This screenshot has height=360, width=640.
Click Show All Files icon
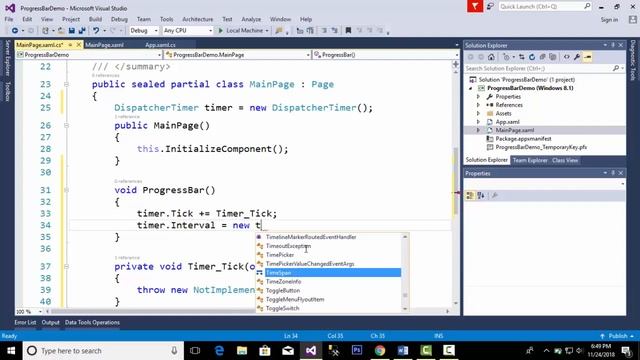click(553, 57)
